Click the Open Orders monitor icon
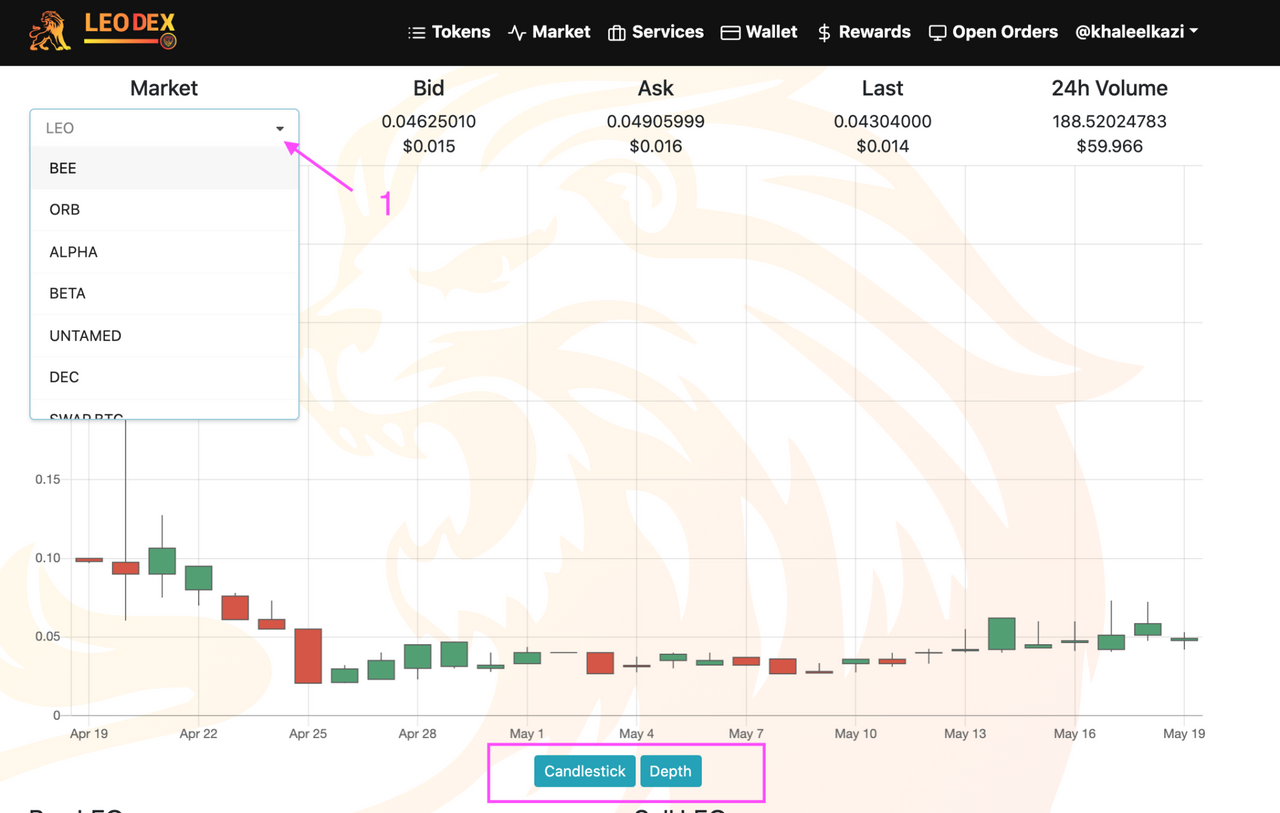The image size is (1280, 813). click(x=937, y=31)
